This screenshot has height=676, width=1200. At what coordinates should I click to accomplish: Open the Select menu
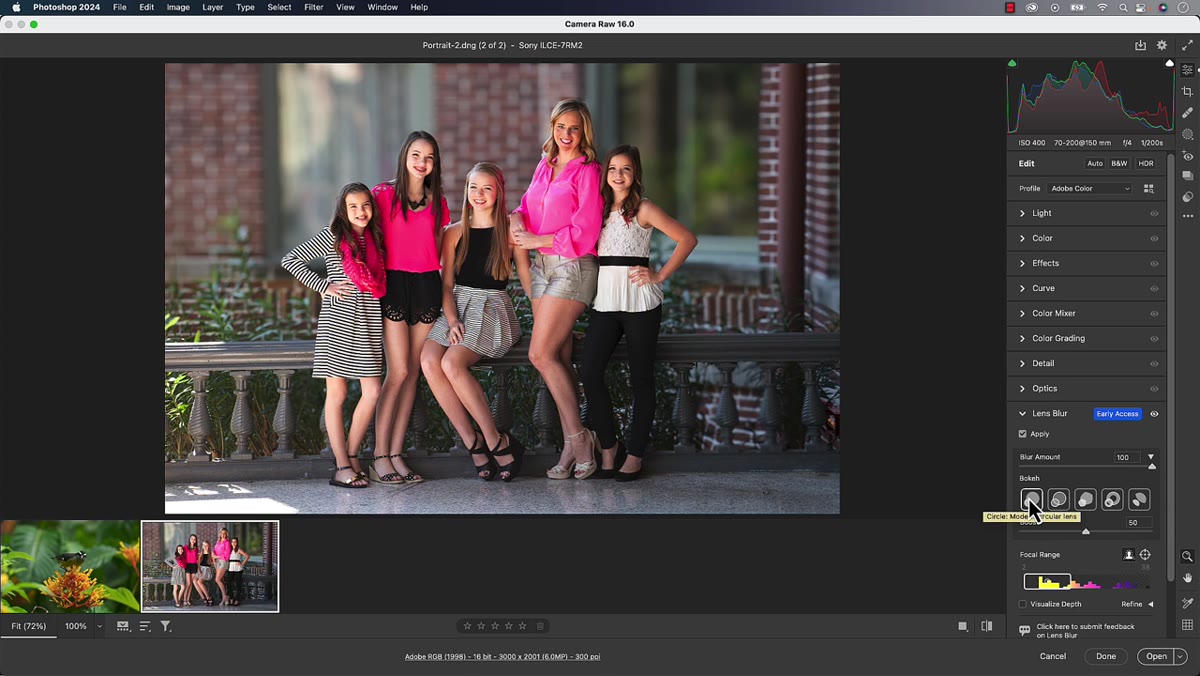click(279, 7)
